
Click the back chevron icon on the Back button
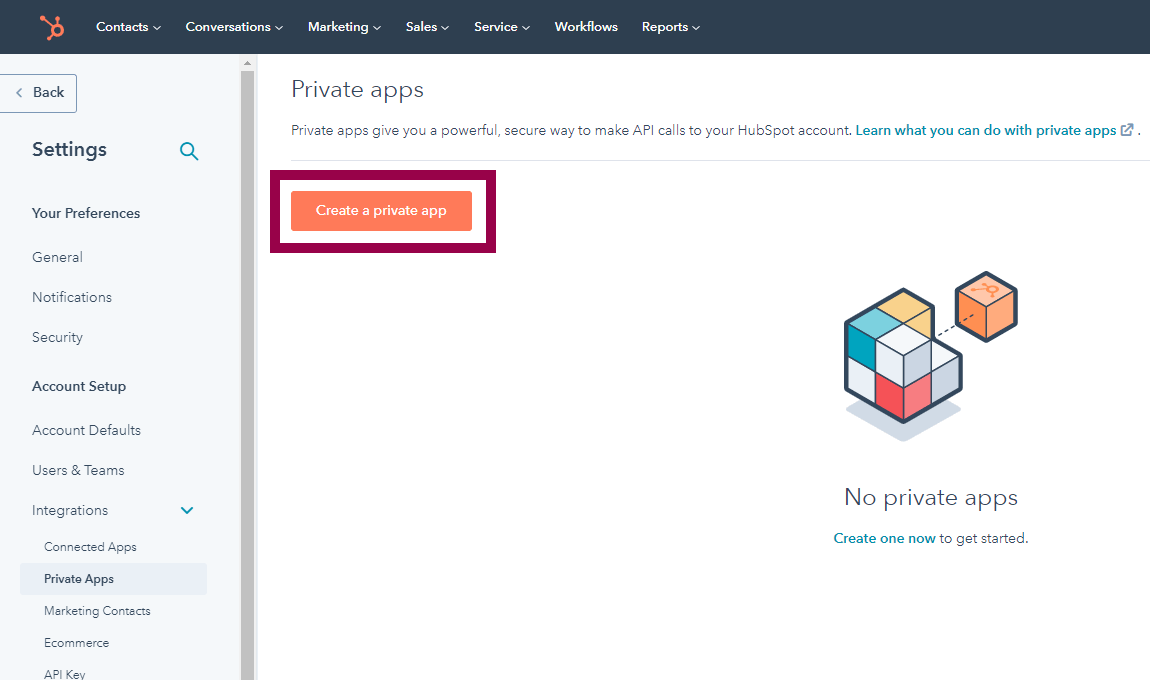click(x=20, y=92)
